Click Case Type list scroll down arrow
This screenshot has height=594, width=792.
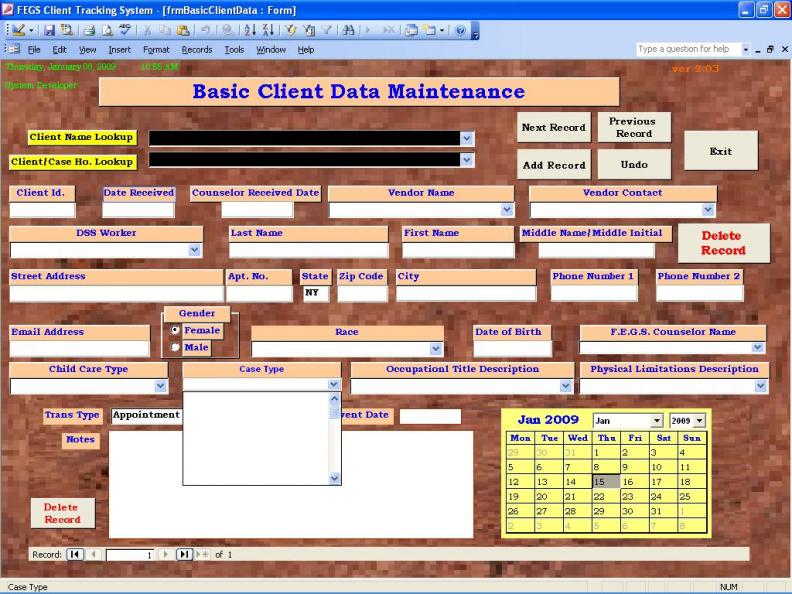coord(334,478)
